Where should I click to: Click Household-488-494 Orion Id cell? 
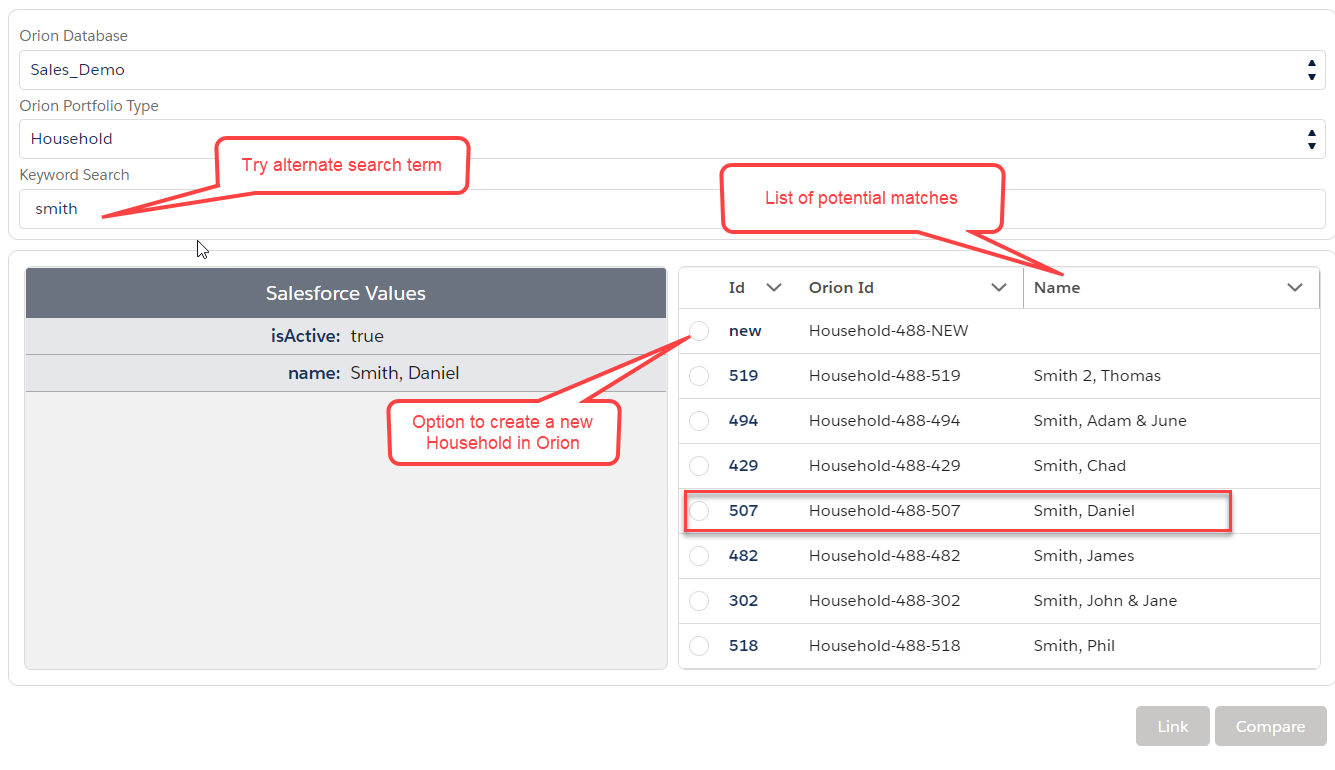point(884,421)
